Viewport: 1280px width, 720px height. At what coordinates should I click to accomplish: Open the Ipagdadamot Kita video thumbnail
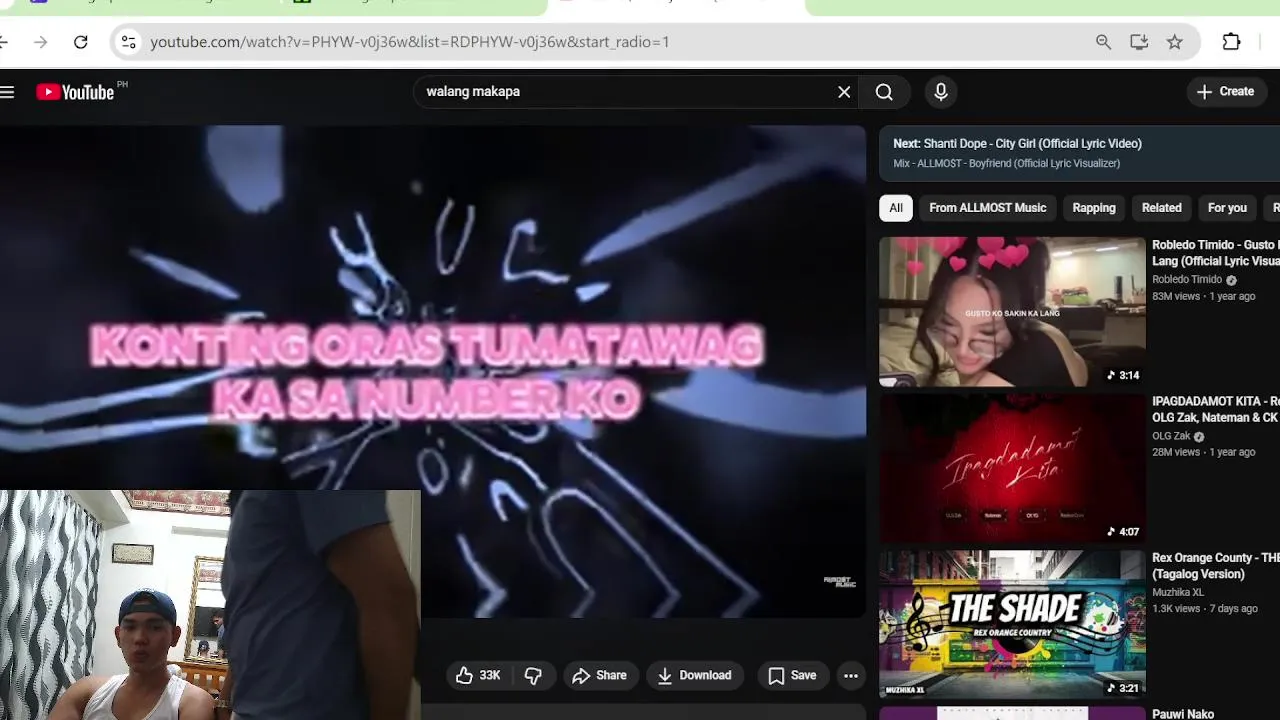click(x=1012, y=468)
